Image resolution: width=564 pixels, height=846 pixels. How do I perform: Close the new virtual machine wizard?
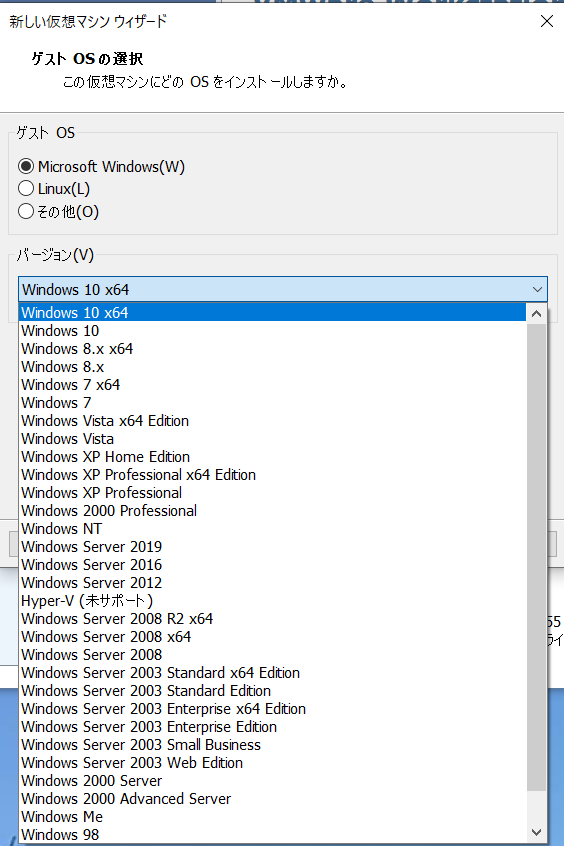click(547, 21)
